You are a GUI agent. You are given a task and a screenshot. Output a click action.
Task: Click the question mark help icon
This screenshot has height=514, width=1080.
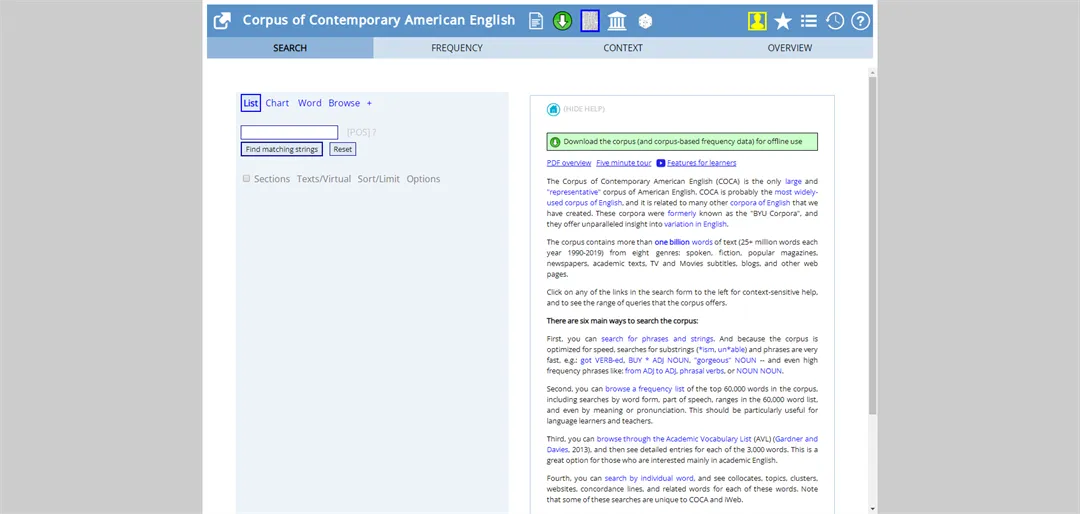[861, 21]
